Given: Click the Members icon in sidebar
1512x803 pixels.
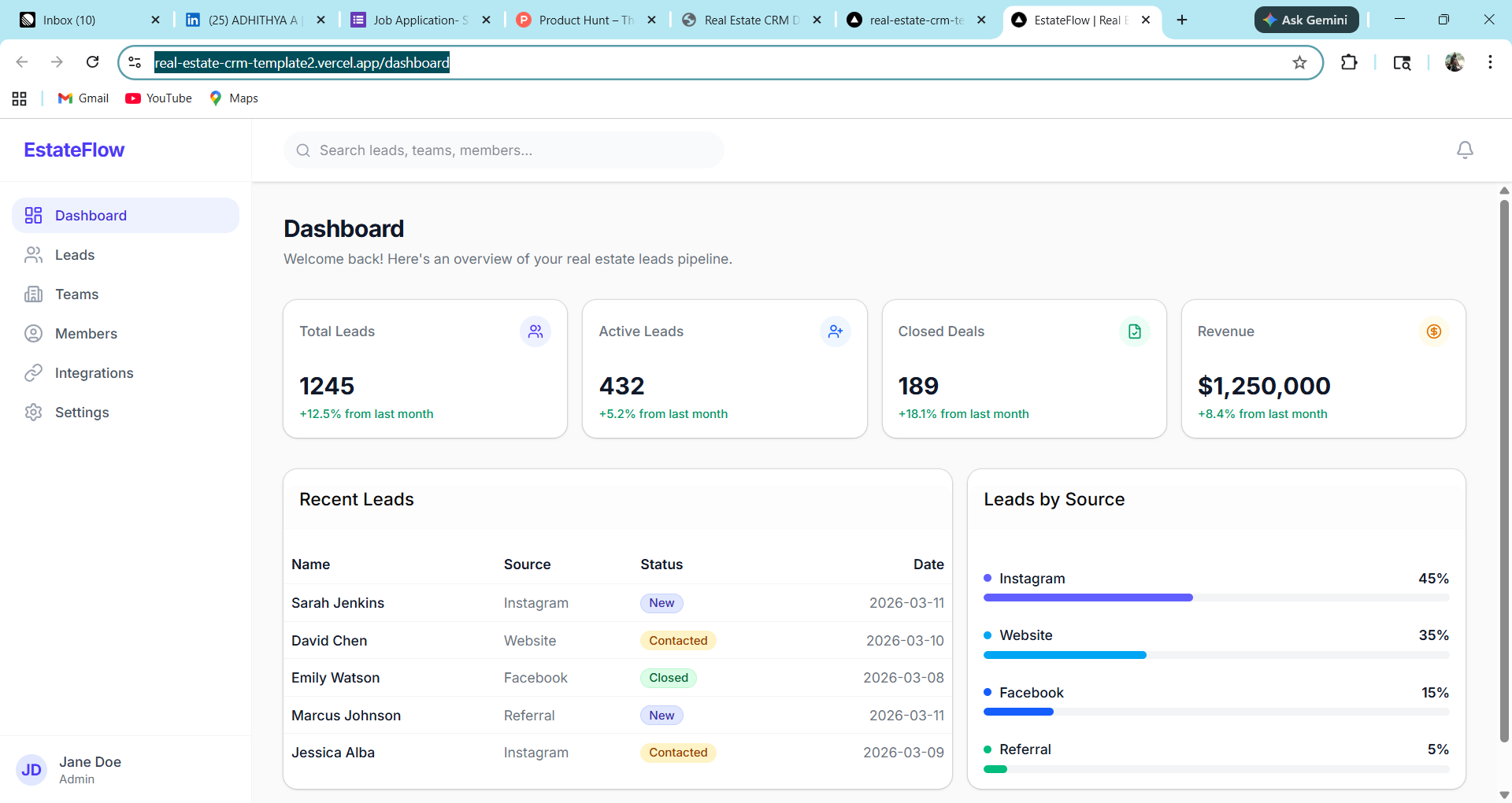Looking at the screenshot, I should (33, 333).
